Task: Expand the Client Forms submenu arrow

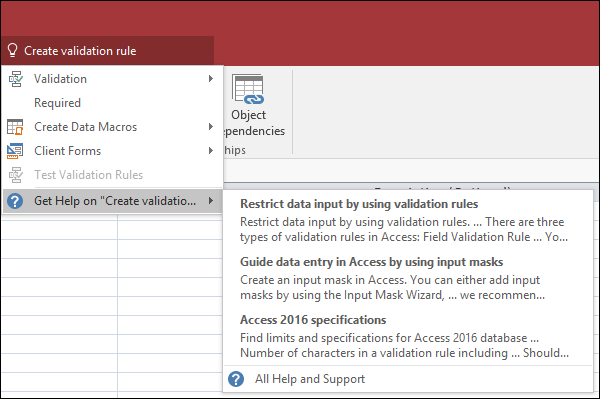Action: 210,151
